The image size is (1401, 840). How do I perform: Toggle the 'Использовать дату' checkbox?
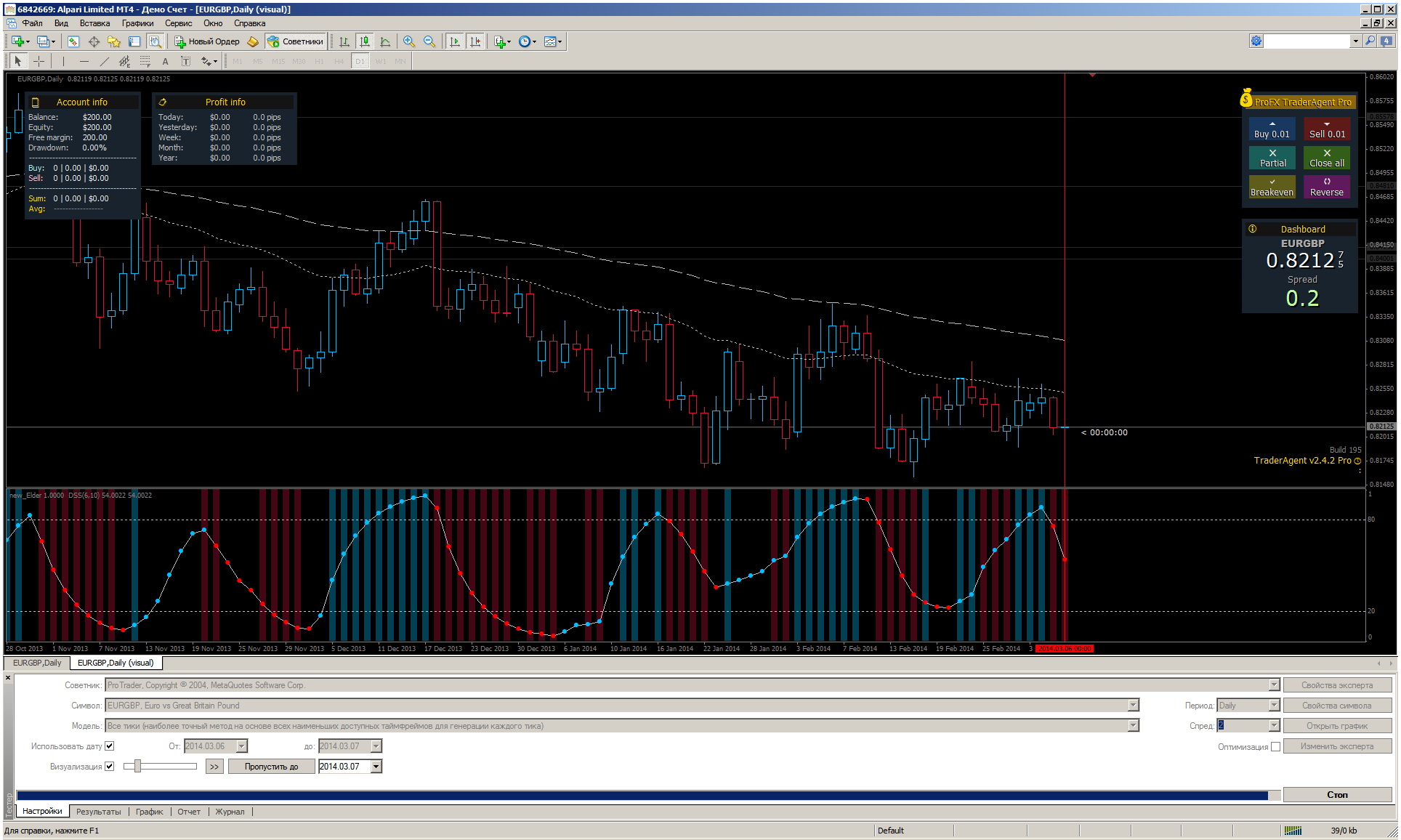(110, 746)
